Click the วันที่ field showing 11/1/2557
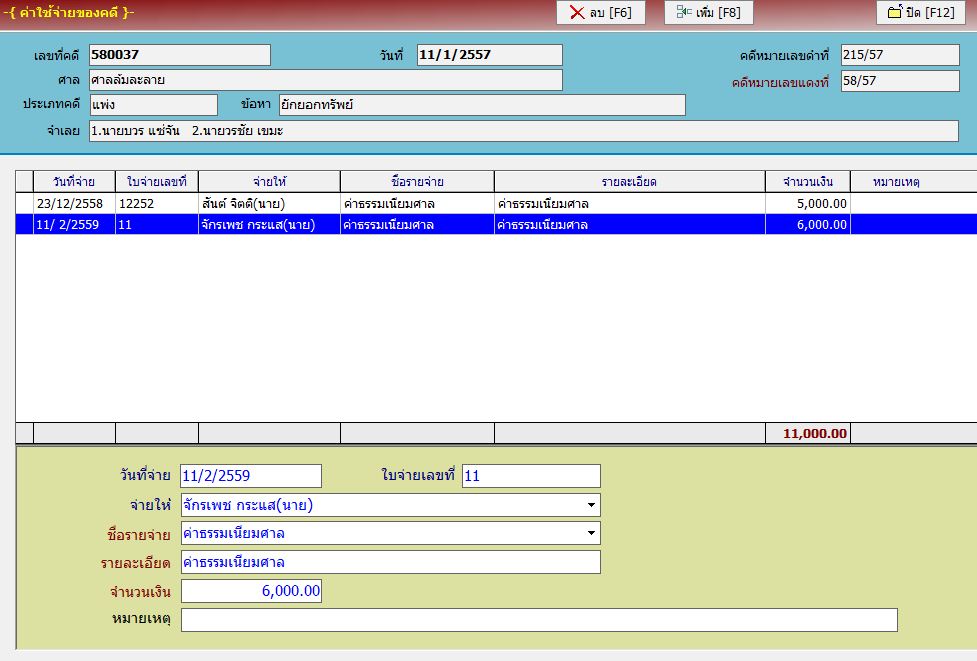The width and height of the screenshot is (977, 661). 490,55
